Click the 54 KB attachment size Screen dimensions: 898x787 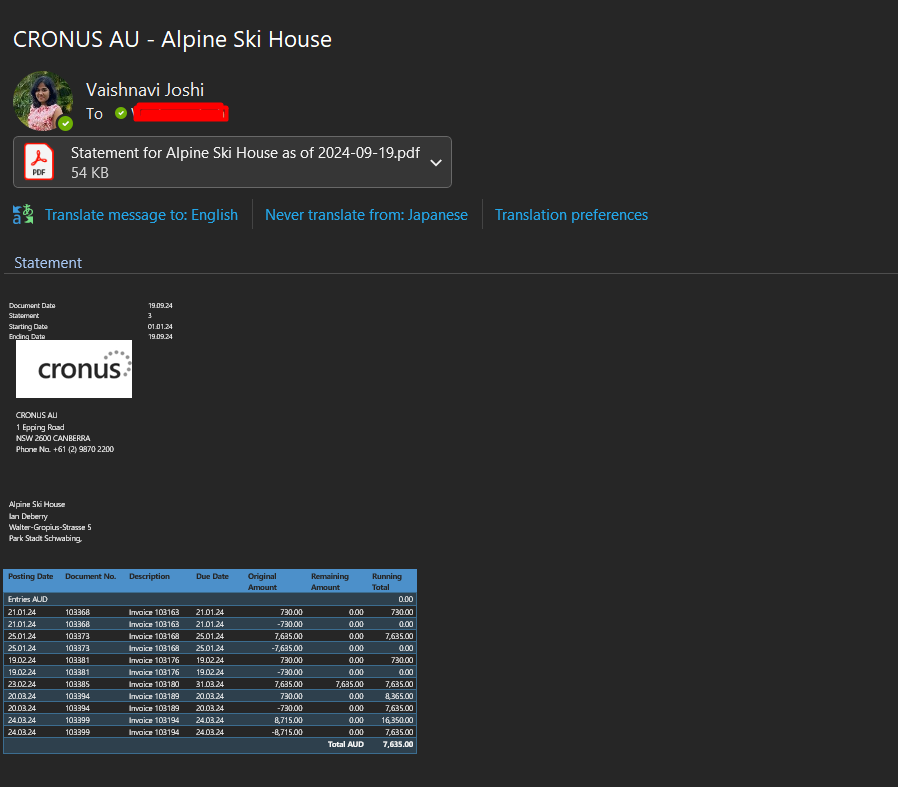tap(90, 173)
